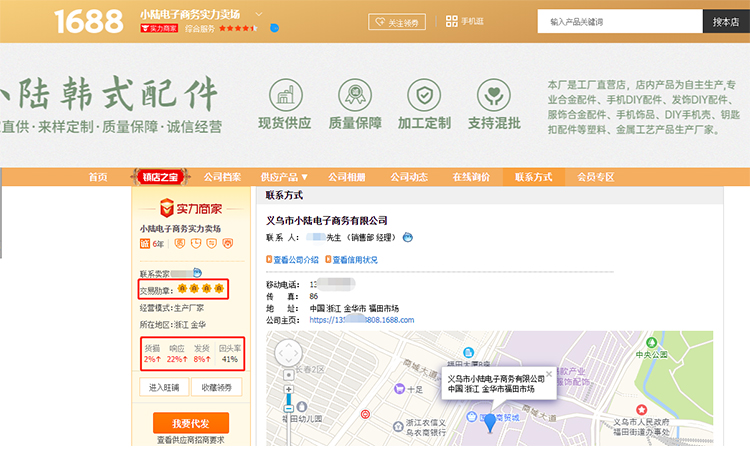Click the 交易勋章 medal icons
This screenshot has width=750, height=462.
[200, 288]
